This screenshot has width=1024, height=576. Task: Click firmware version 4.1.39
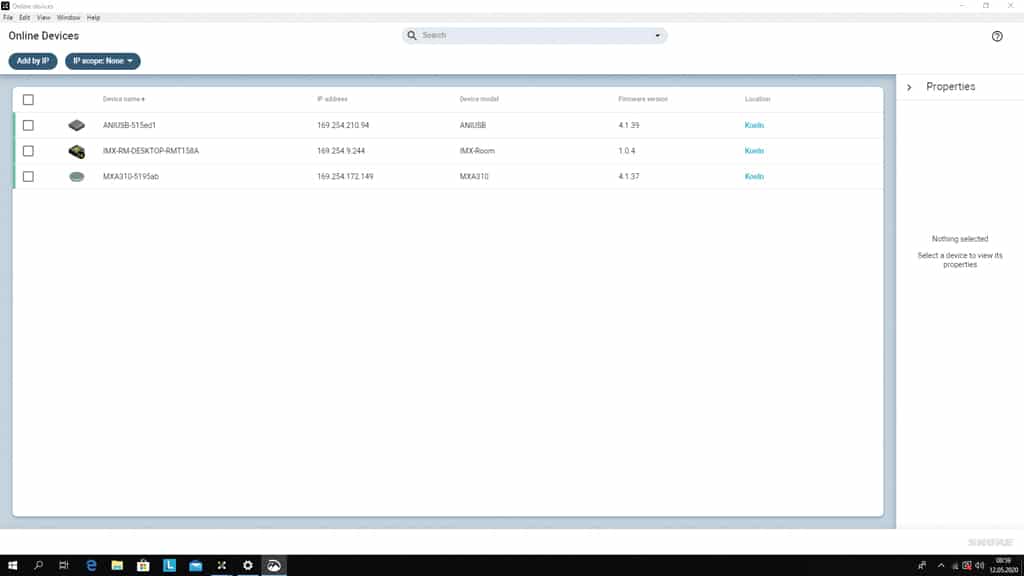click(x=629, y=125)
